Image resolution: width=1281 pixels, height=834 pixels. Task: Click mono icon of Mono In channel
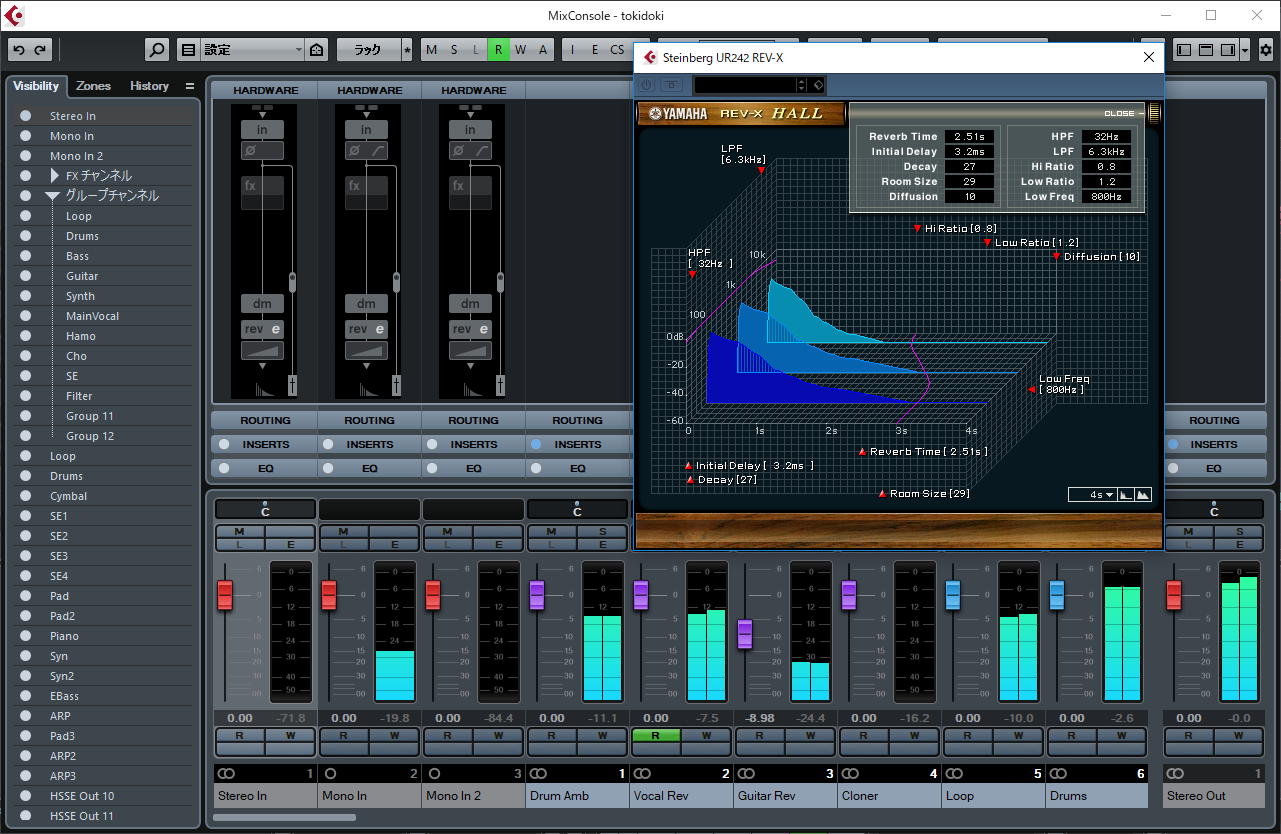330,773
